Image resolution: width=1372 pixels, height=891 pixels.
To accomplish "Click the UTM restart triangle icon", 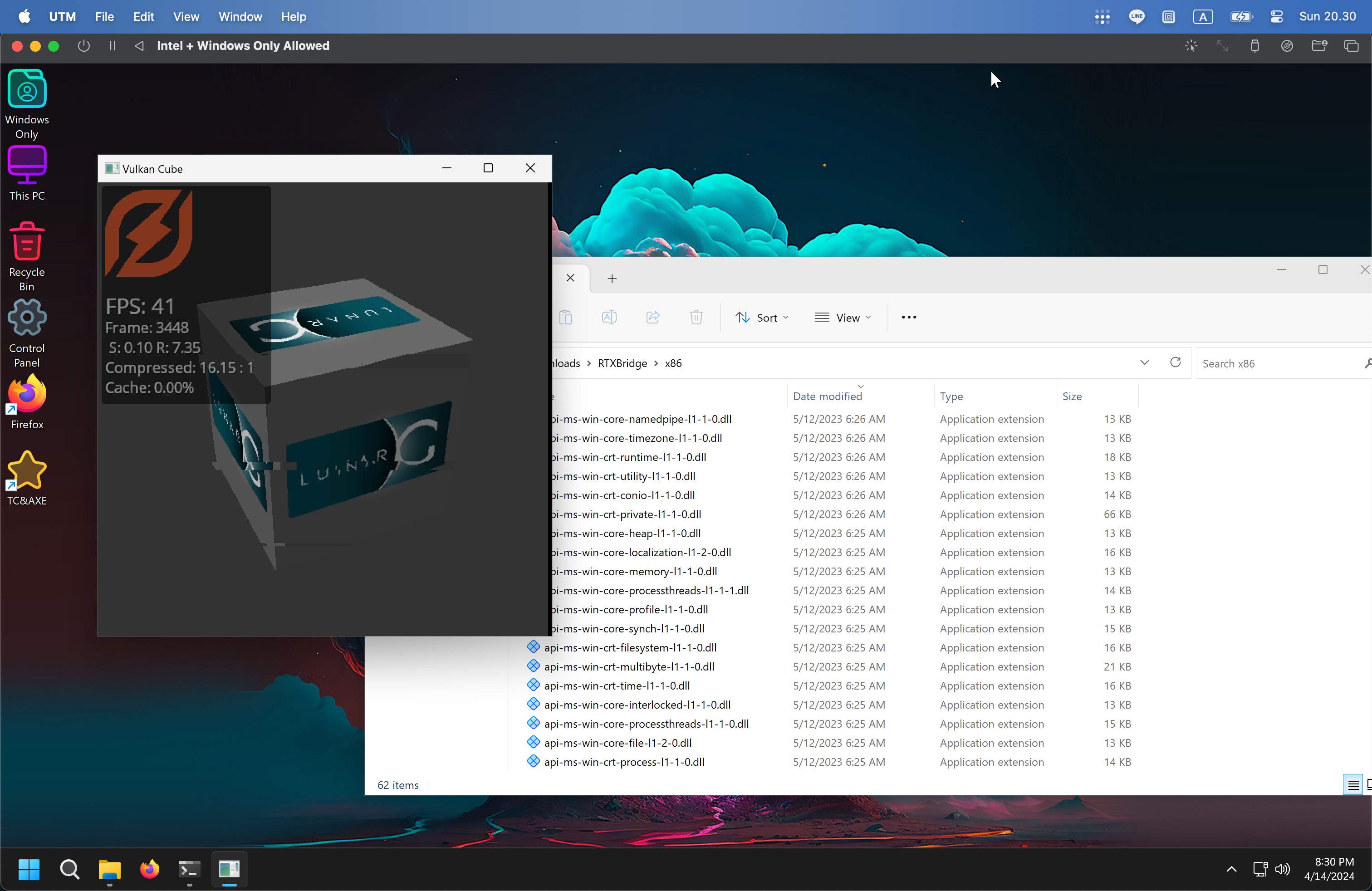I will point(139,45).
